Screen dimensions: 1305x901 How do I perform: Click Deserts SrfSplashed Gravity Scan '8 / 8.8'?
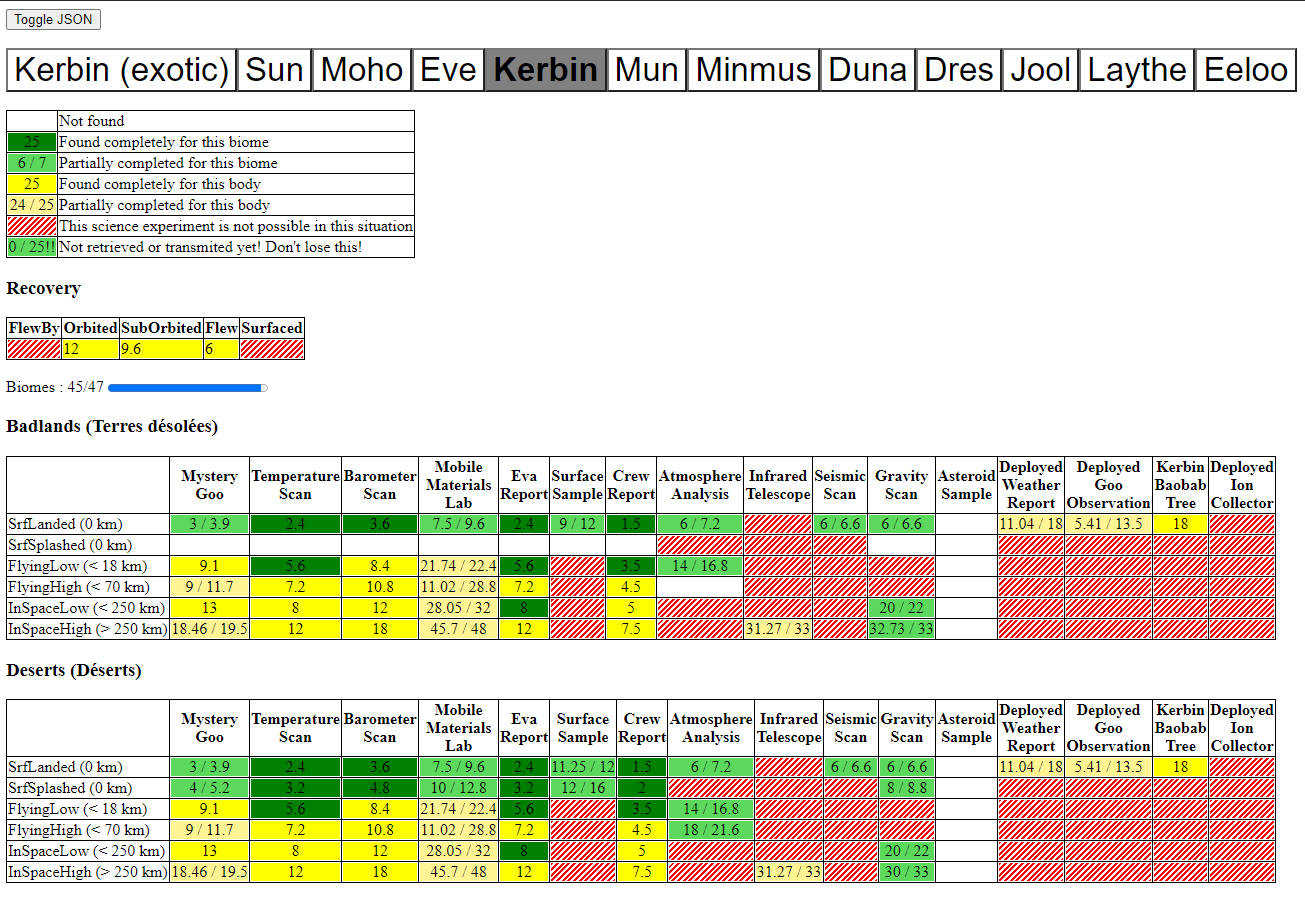point(906,788)
